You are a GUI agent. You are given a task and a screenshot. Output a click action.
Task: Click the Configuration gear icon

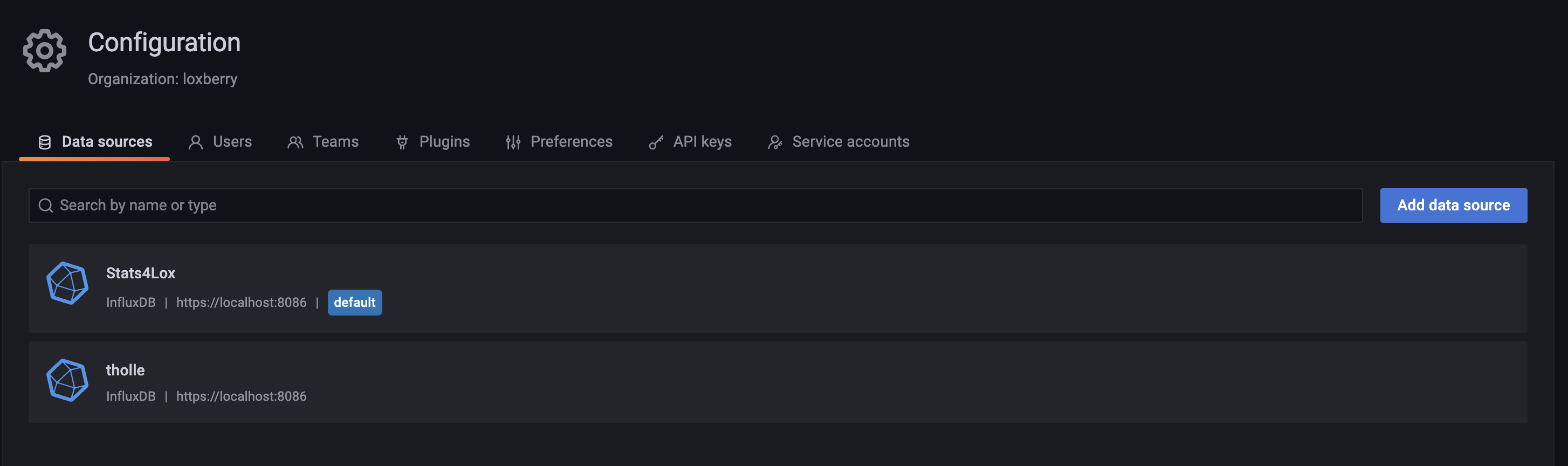click(x=44, y=51)
